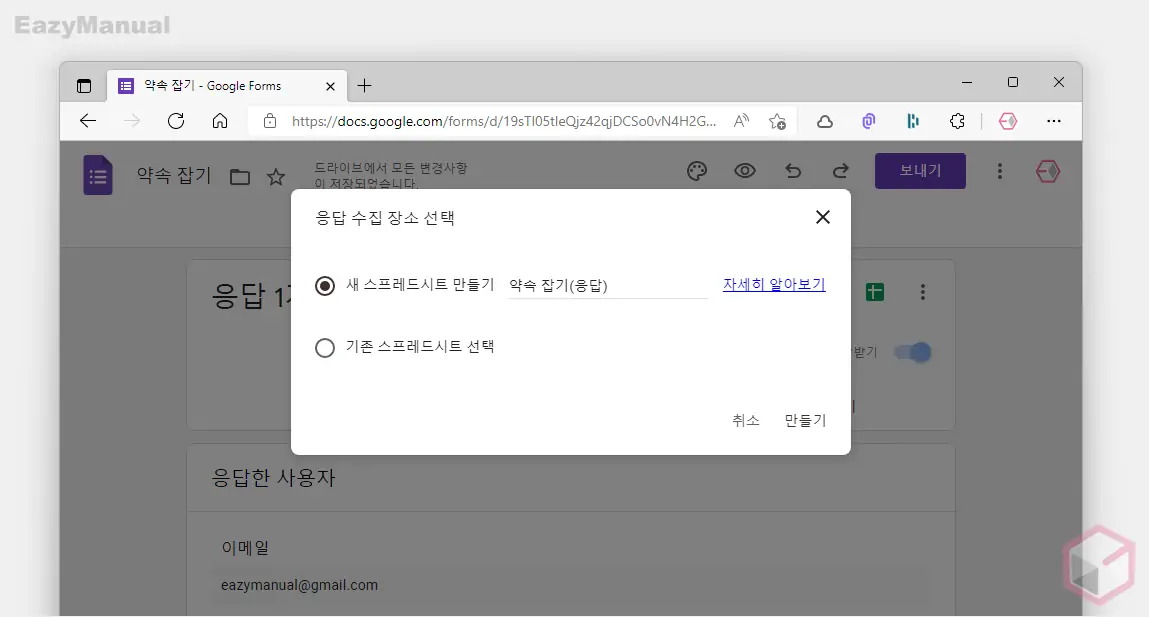This screenshot has height=617, width=1149.
Task: Select the existing spreadsheet radio button
Action: pos(325,347)
